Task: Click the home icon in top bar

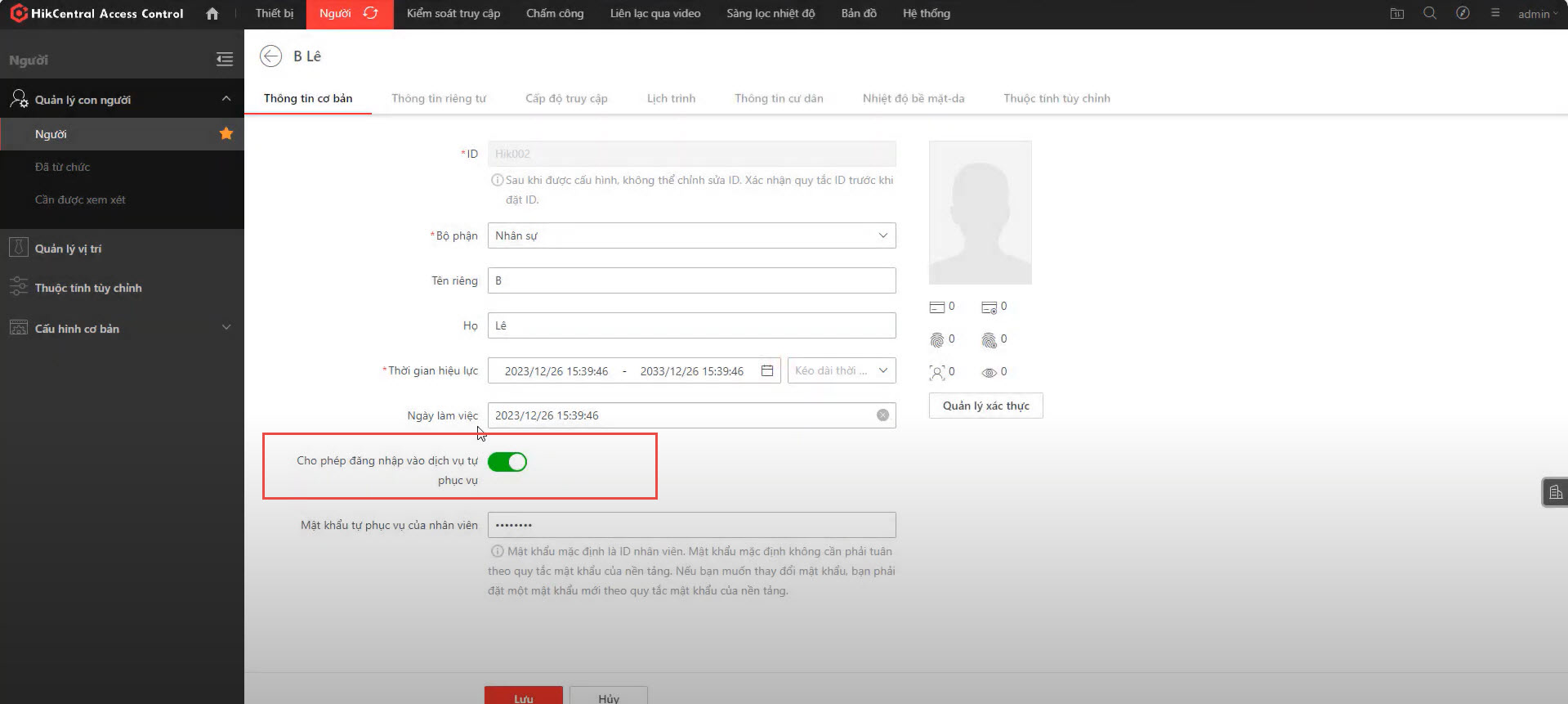Action: (x=212, y=14)
